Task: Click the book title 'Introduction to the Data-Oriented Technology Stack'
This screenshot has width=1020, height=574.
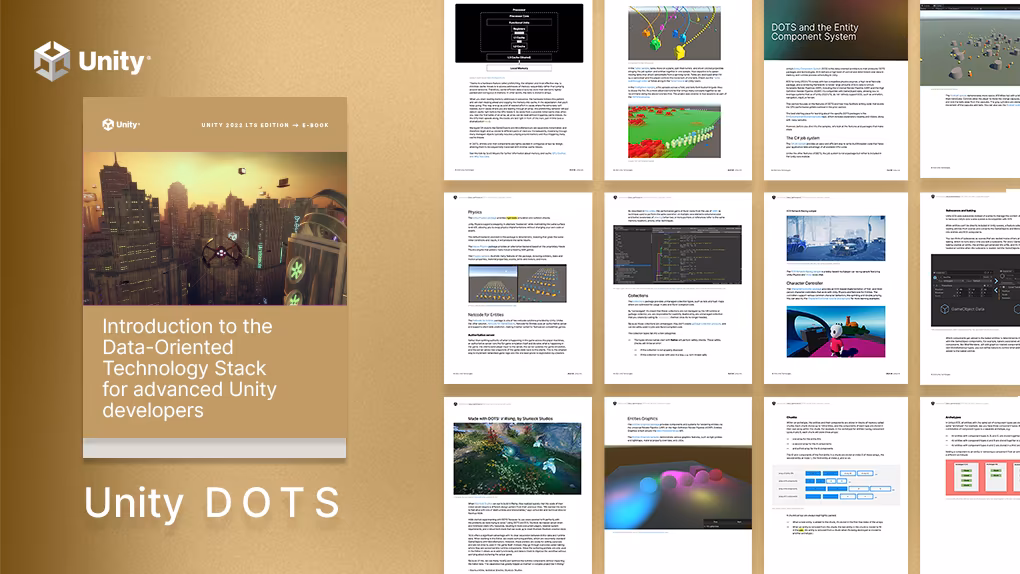Action: [x=189, y=368]
